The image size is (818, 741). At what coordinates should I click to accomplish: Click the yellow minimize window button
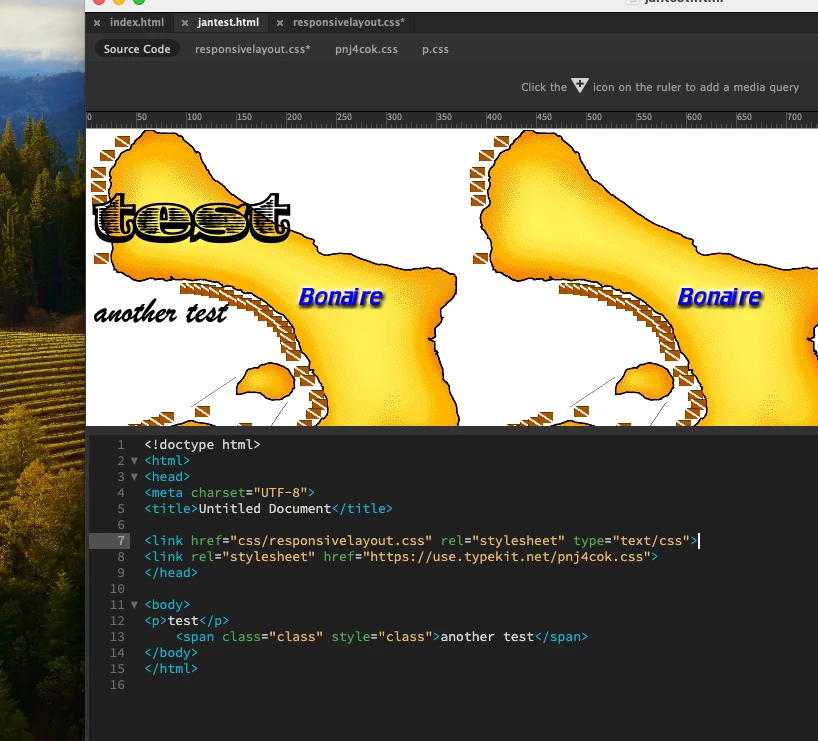pos(119,2)
